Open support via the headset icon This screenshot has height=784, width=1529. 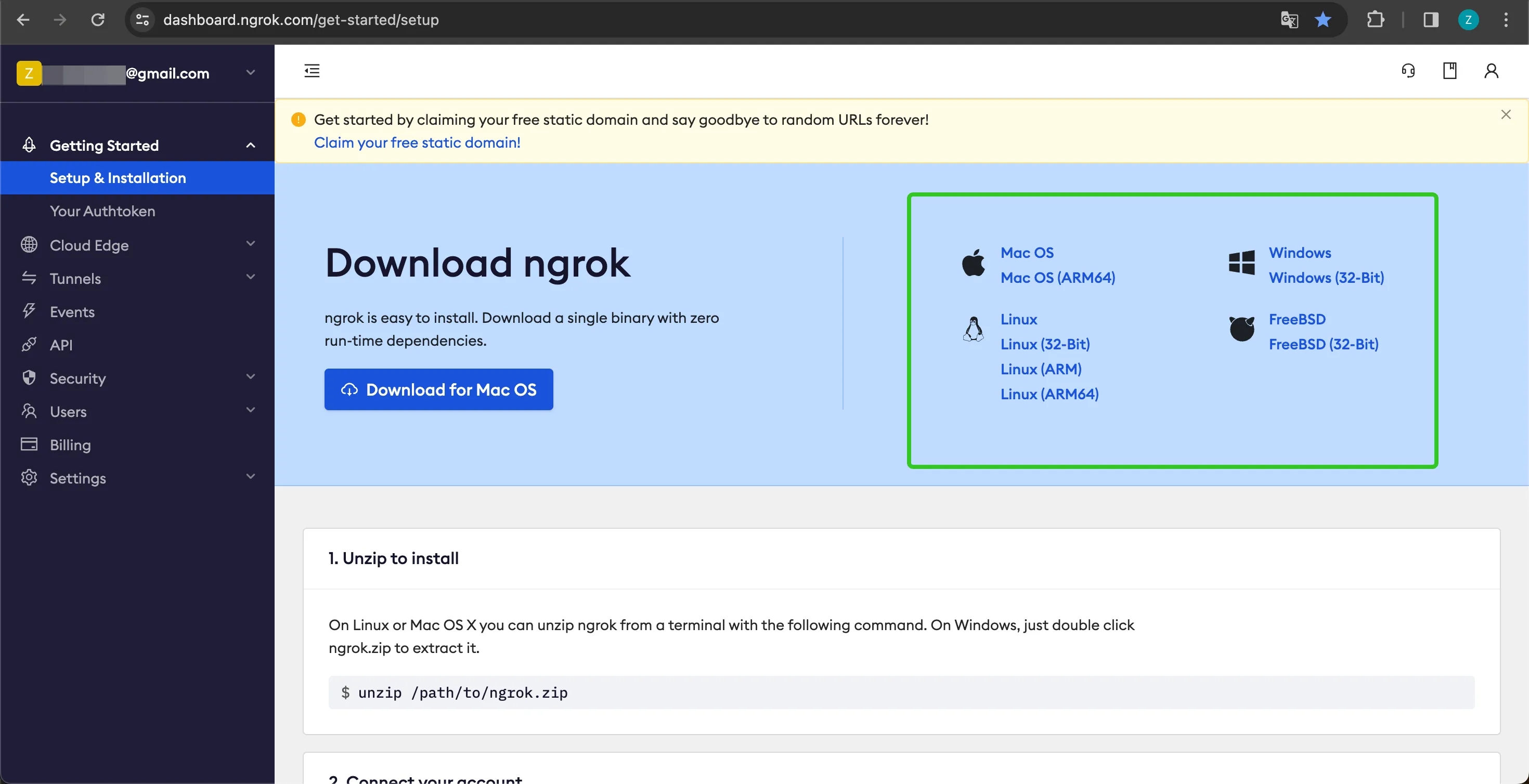[x=1408, y=71]
